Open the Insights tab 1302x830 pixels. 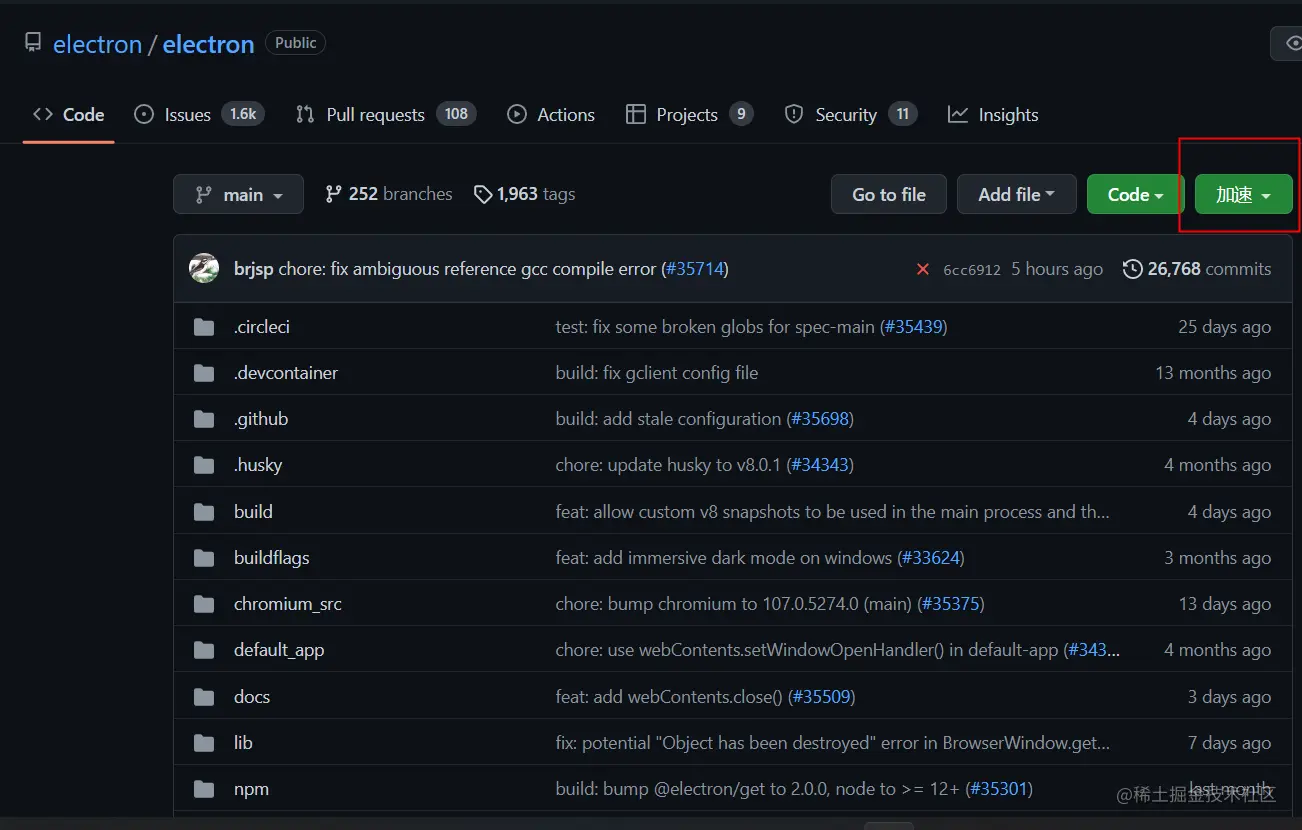point(993,115)
